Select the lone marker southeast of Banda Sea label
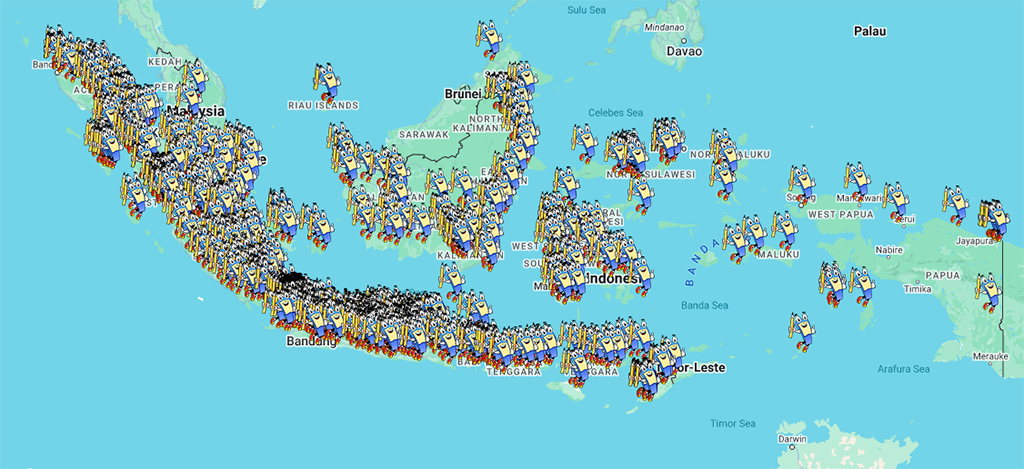 [x=802, y=332]
